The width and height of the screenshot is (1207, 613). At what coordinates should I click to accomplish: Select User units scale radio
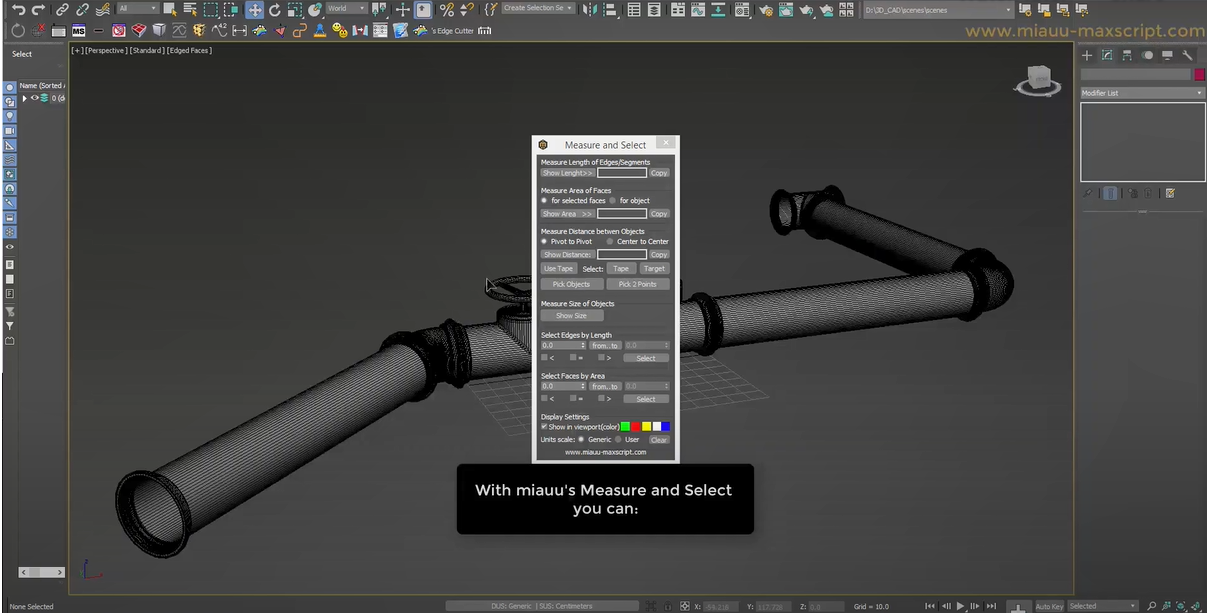[620, 440]
